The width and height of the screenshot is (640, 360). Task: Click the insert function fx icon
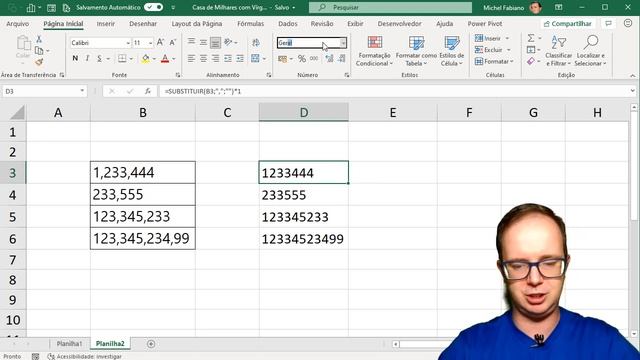[x=147, y=91]
